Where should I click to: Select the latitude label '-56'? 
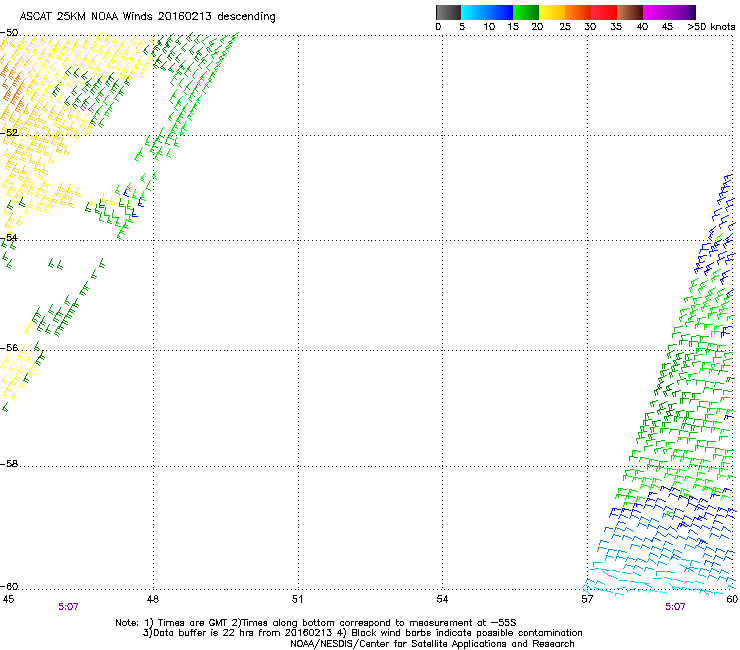9,348
